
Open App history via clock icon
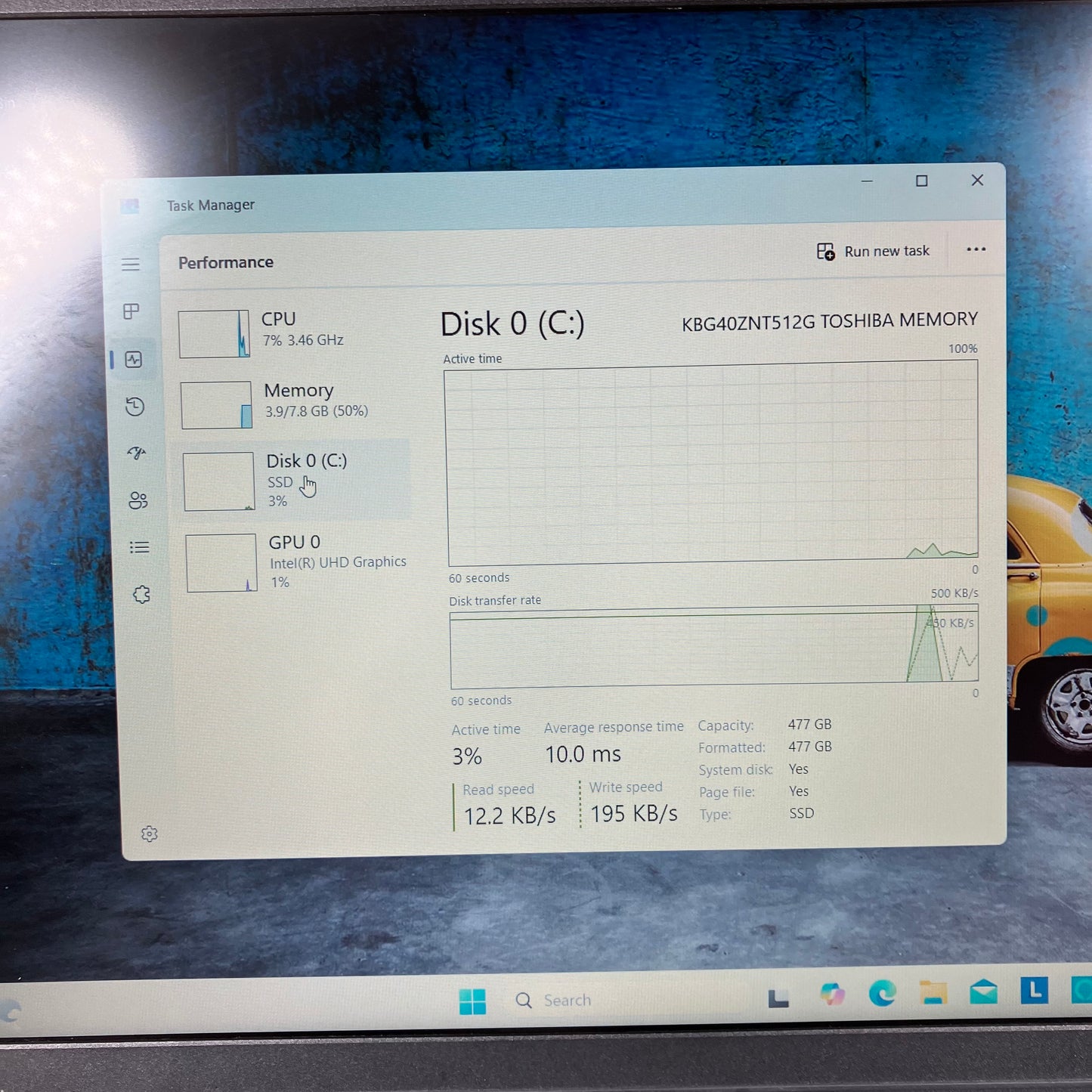[135, 407]
